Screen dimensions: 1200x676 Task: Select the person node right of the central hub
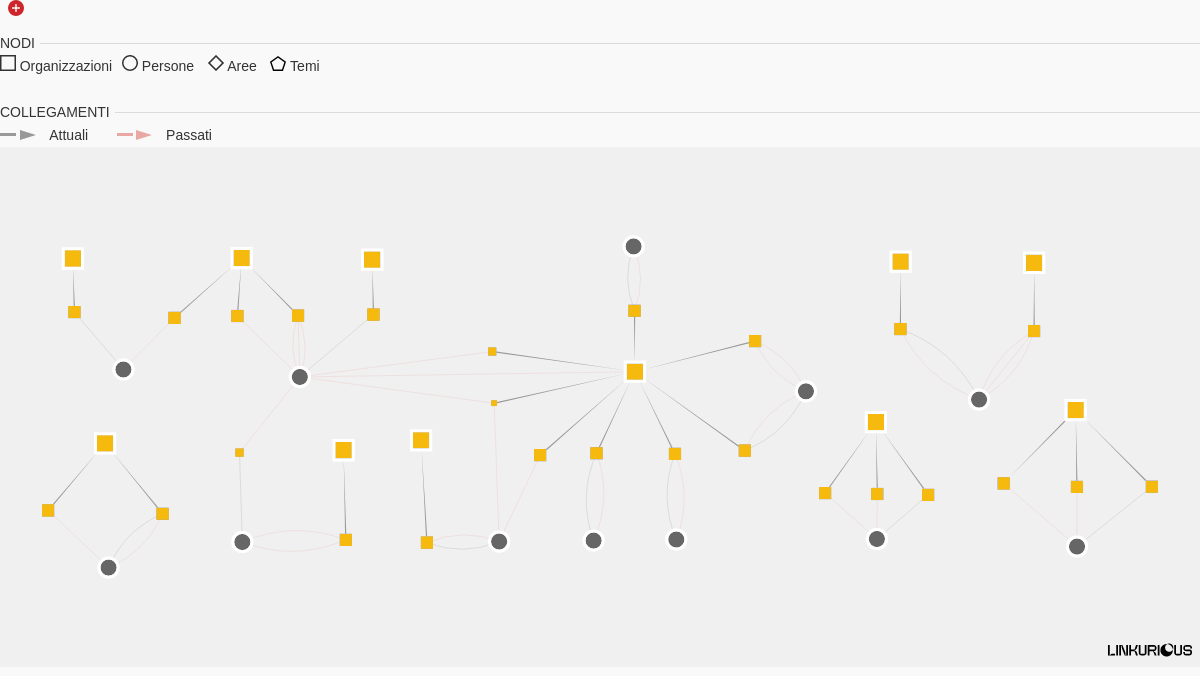click(x=806, y=391)
